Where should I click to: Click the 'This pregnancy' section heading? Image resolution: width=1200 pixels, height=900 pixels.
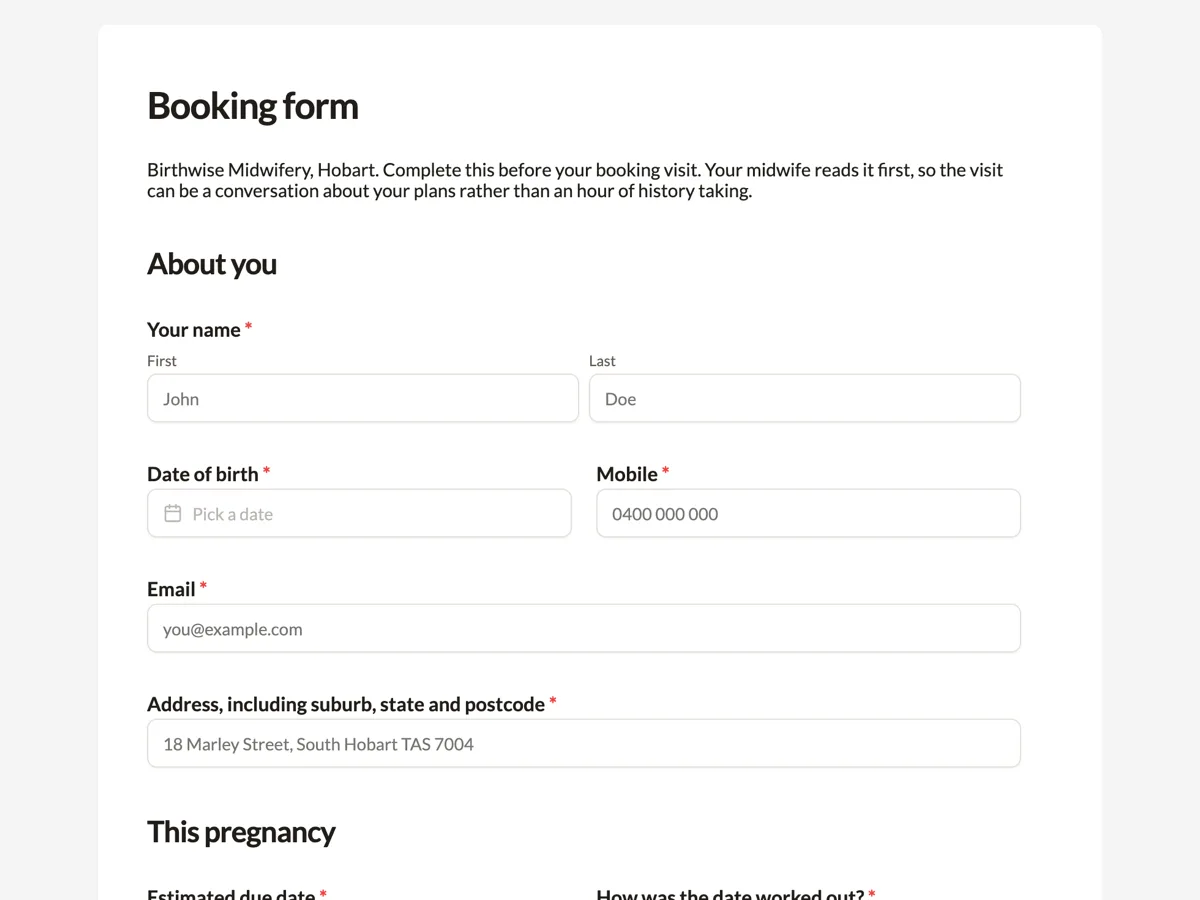coord(241,832)
